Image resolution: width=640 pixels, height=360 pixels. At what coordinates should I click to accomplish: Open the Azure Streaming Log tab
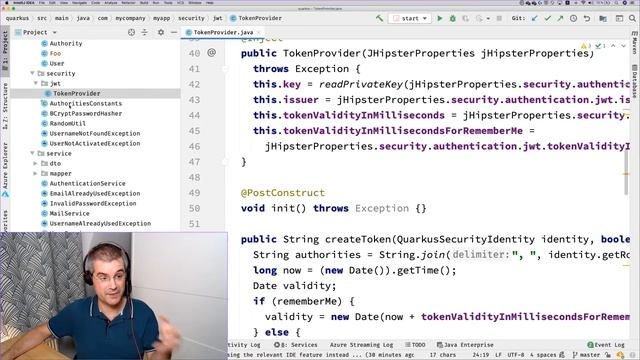361,345
